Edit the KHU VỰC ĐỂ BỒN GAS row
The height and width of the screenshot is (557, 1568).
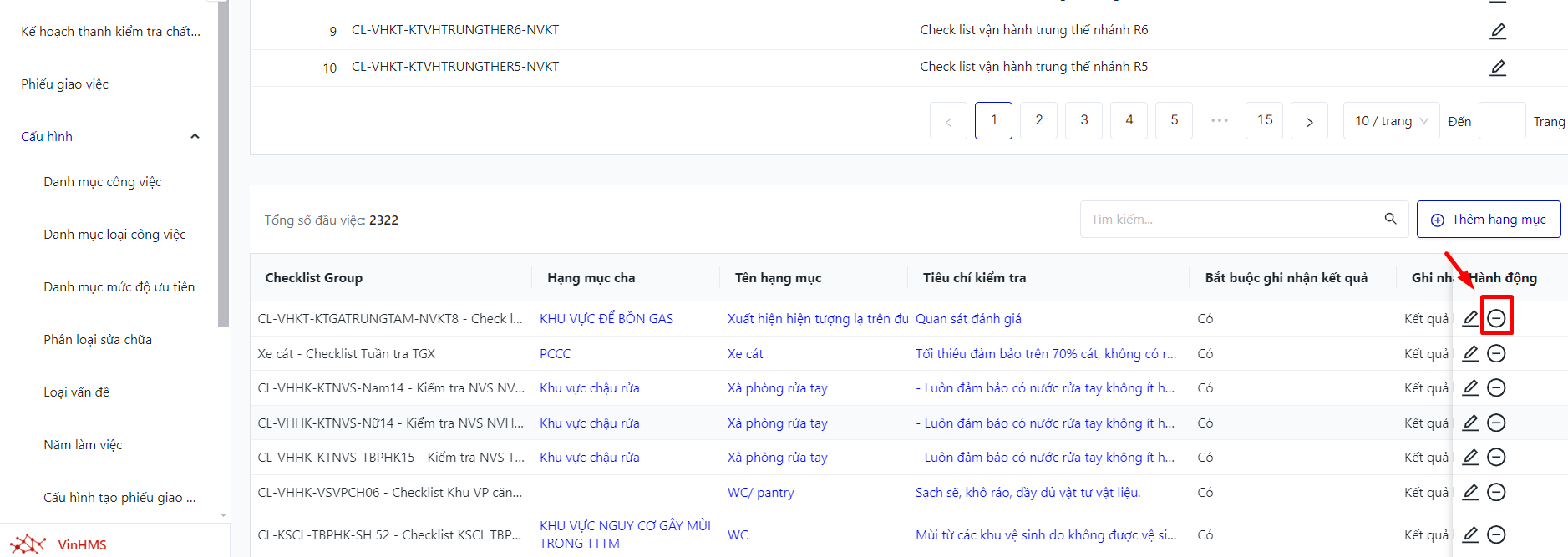(1470, 318)
